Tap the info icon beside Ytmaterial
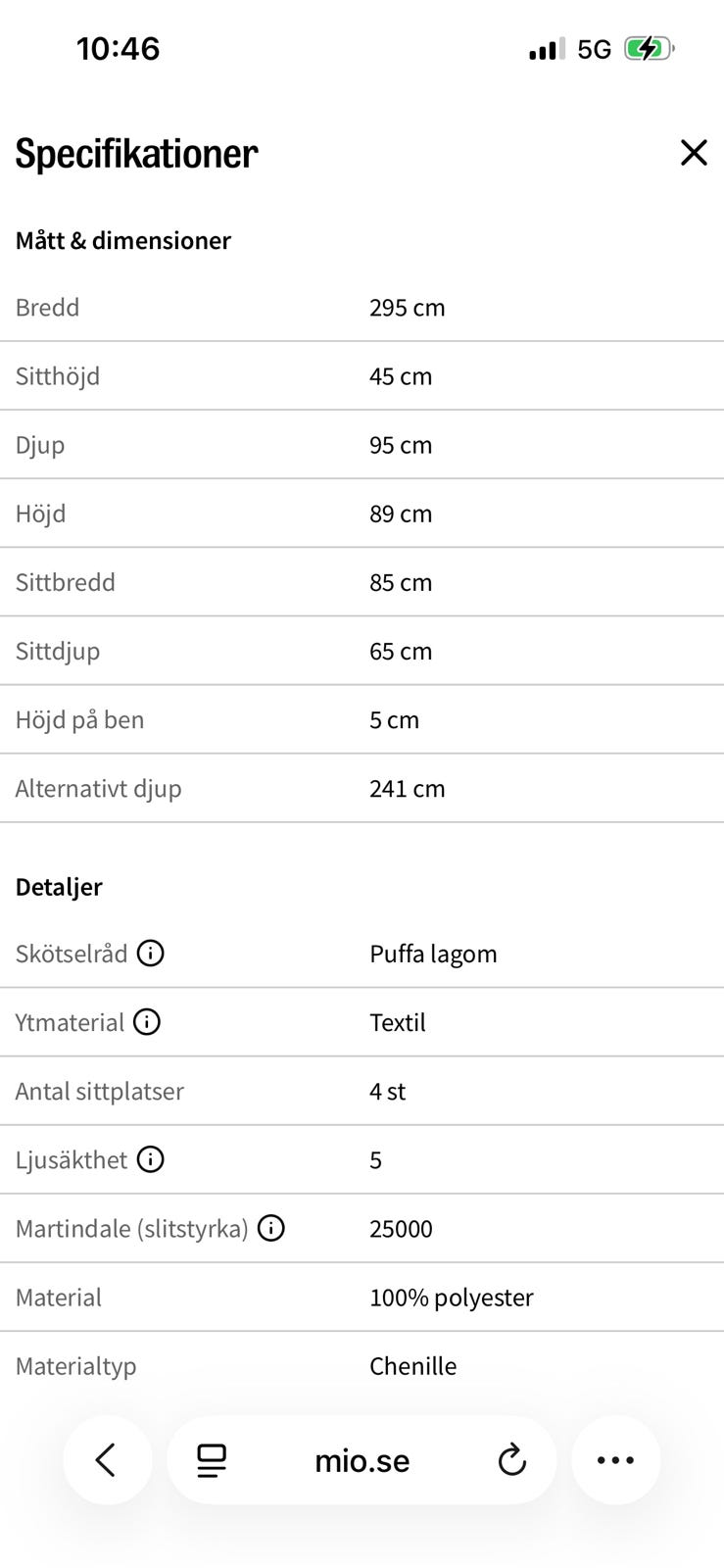 click(x=146, y=1022)
